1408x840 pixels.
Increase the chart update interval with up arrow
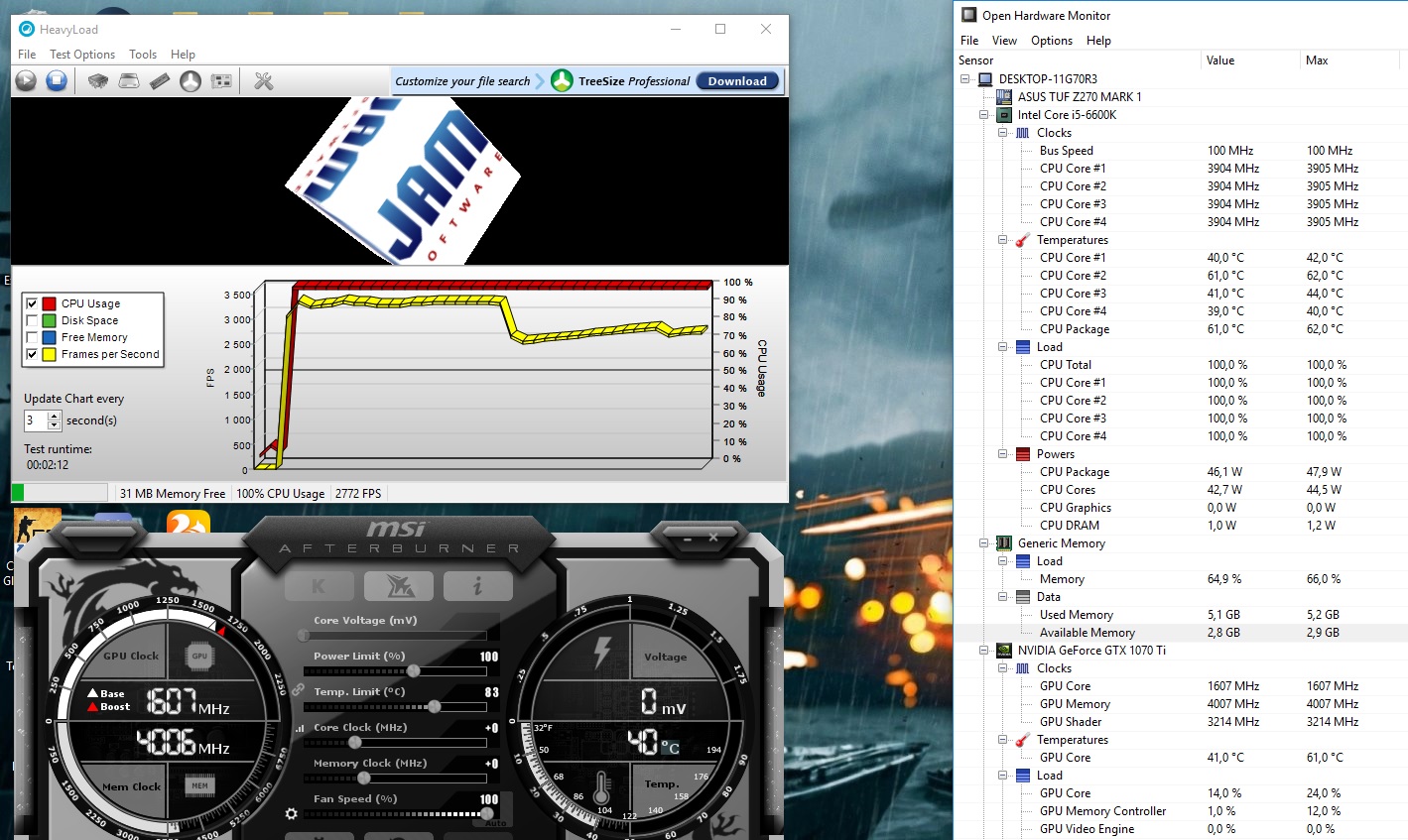tap(55, 416)
